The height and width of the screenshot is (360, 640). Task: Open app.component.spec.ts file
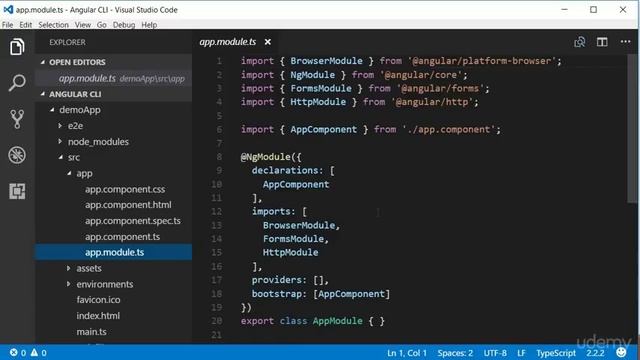133,221
